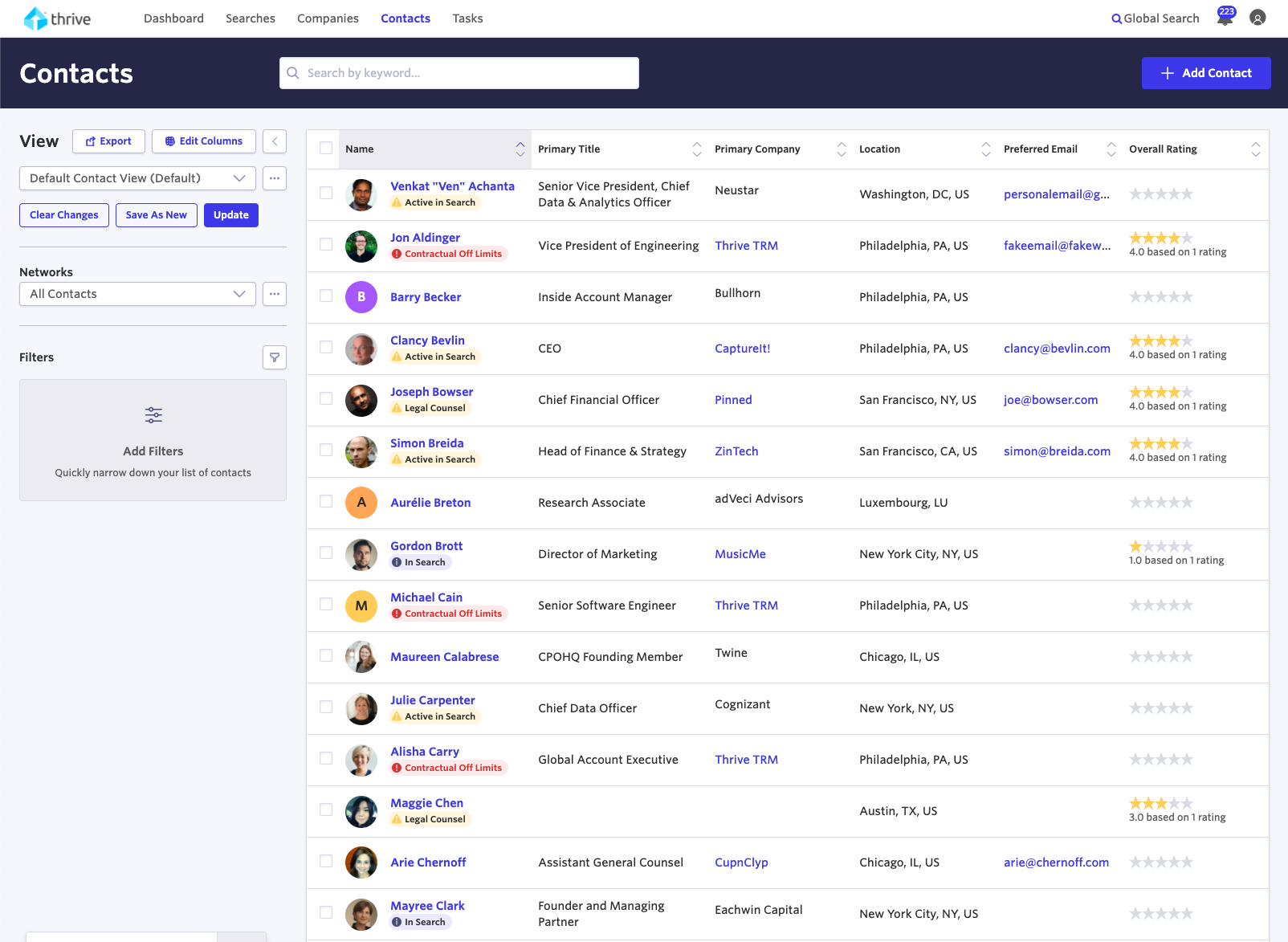
Task: Rate Arie Chernoff with stars
Action: pos(1161,862)
